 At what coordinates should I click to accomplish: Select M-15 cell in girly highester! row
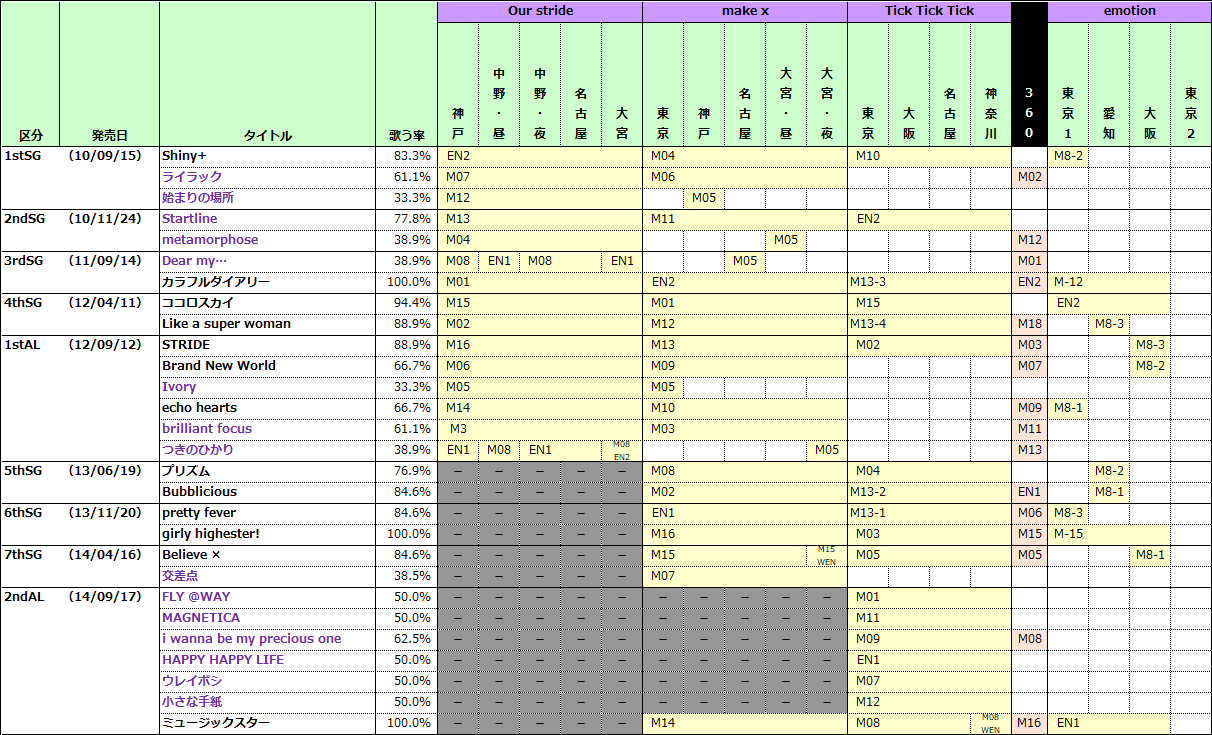(1109, 534)
